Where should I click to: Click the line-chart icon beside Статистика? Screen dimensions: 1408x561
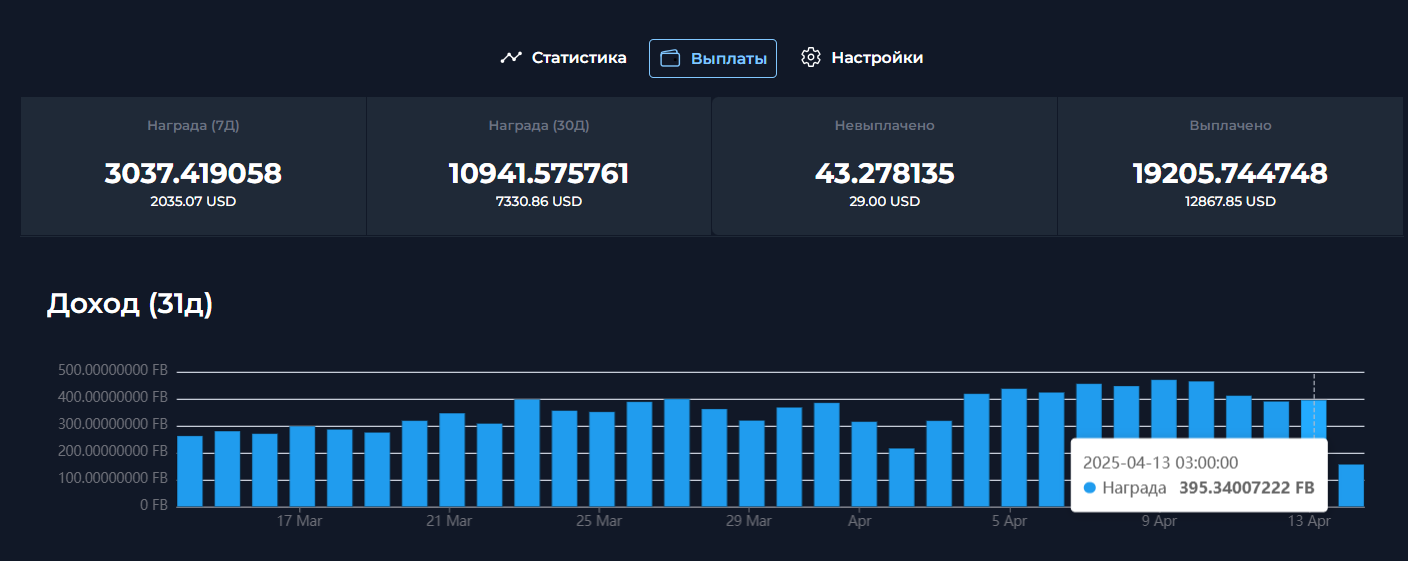tap(511, 57)
